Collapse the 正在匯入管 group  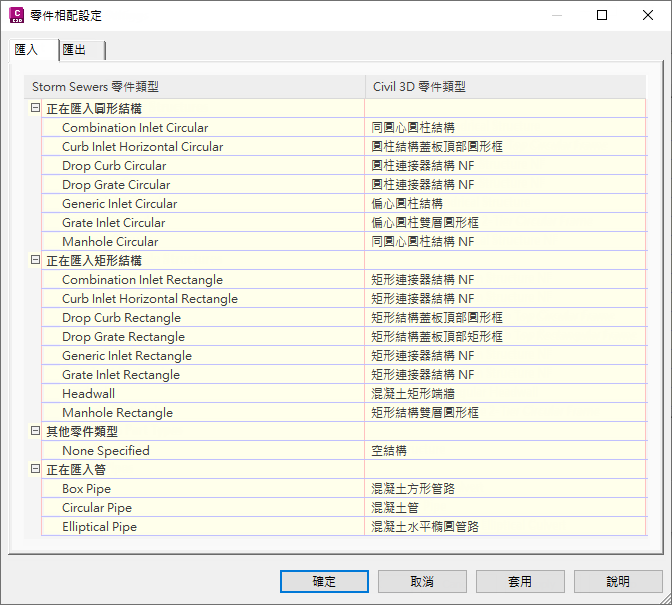click(x=35, y=469)
